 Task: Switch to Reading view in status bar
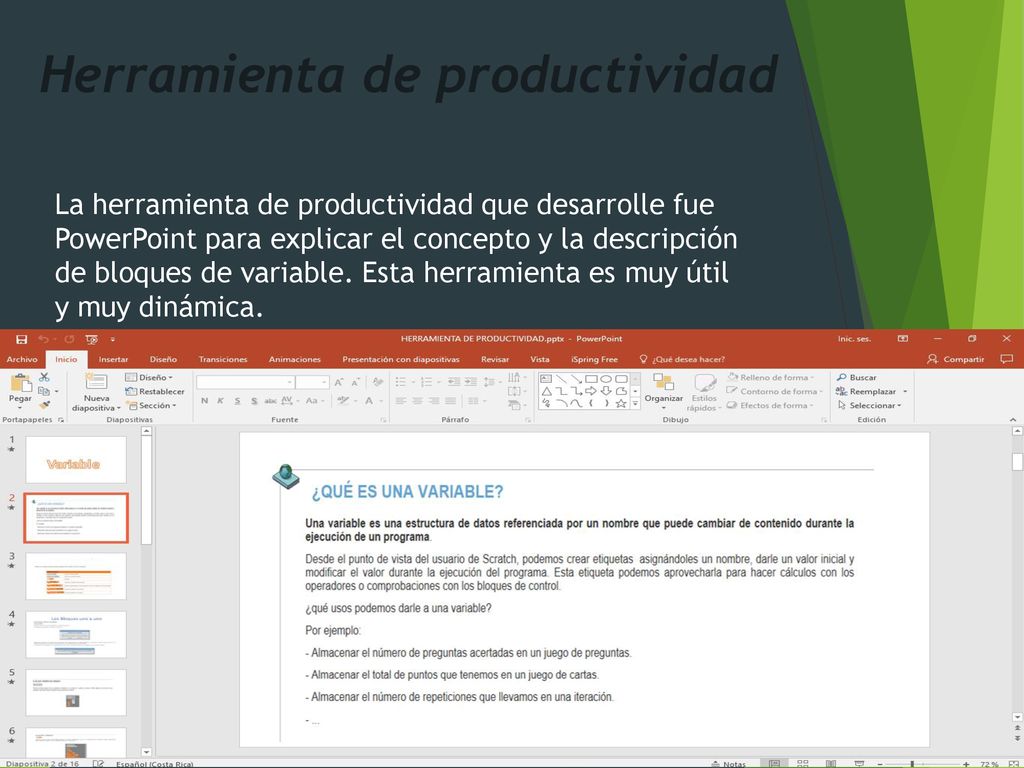coord(831,763)
